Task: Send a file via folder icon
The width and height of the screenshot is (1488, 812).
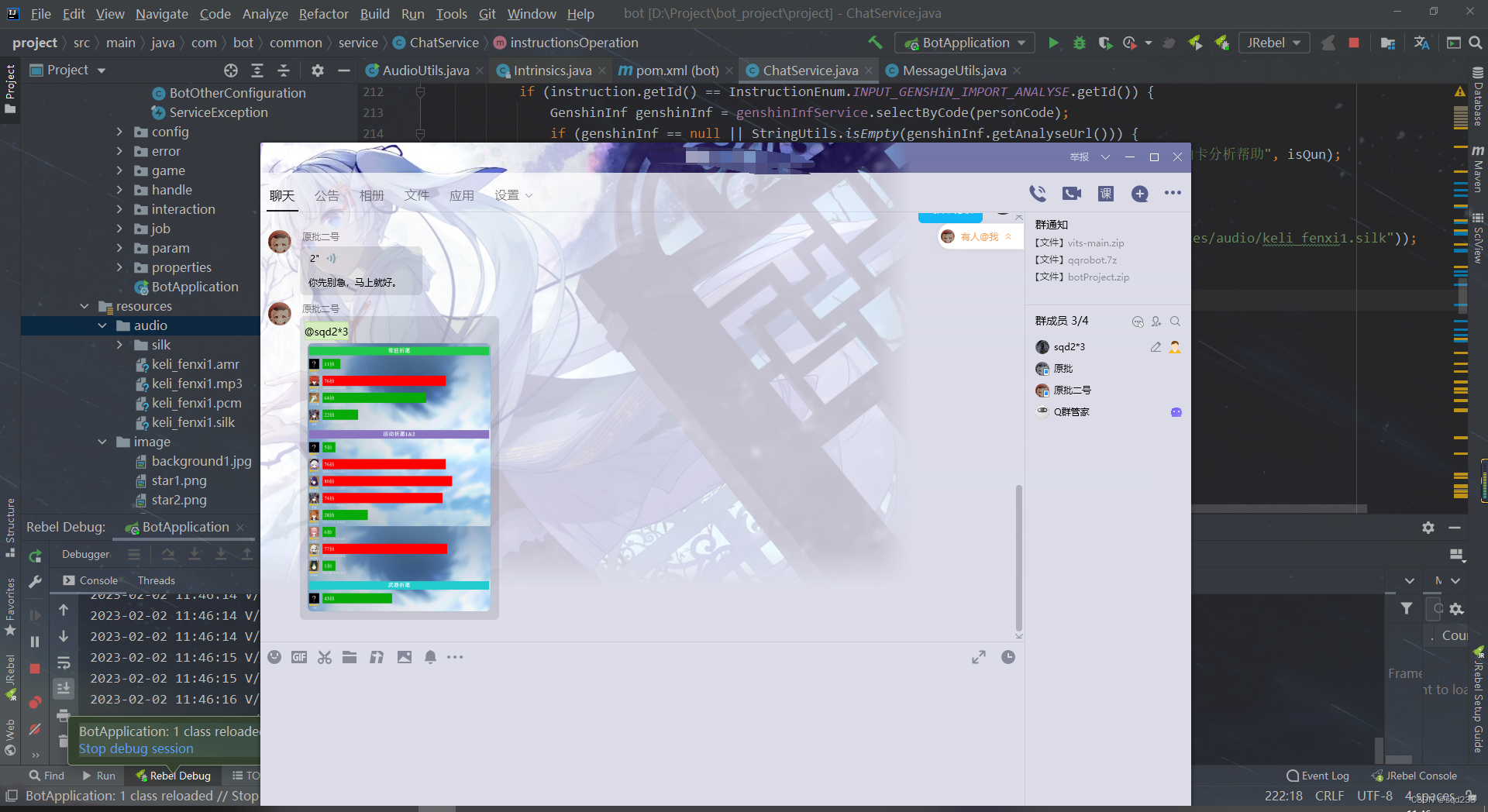Action: point(350,657)
